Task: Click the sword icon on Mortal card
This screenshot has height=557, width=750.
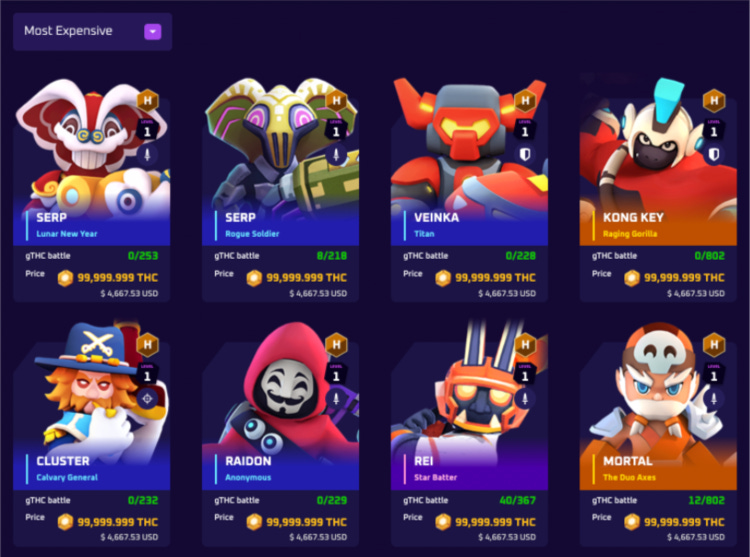Action: 714,398
